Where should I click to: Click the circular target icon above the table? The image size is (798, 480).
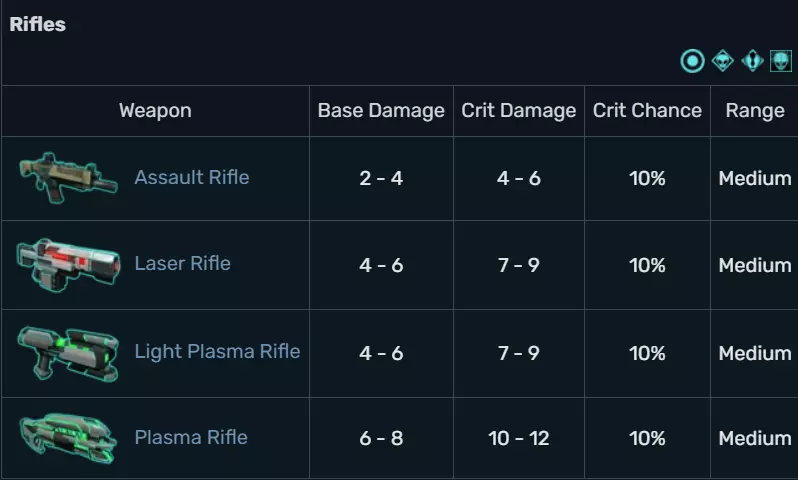(692, 61)
